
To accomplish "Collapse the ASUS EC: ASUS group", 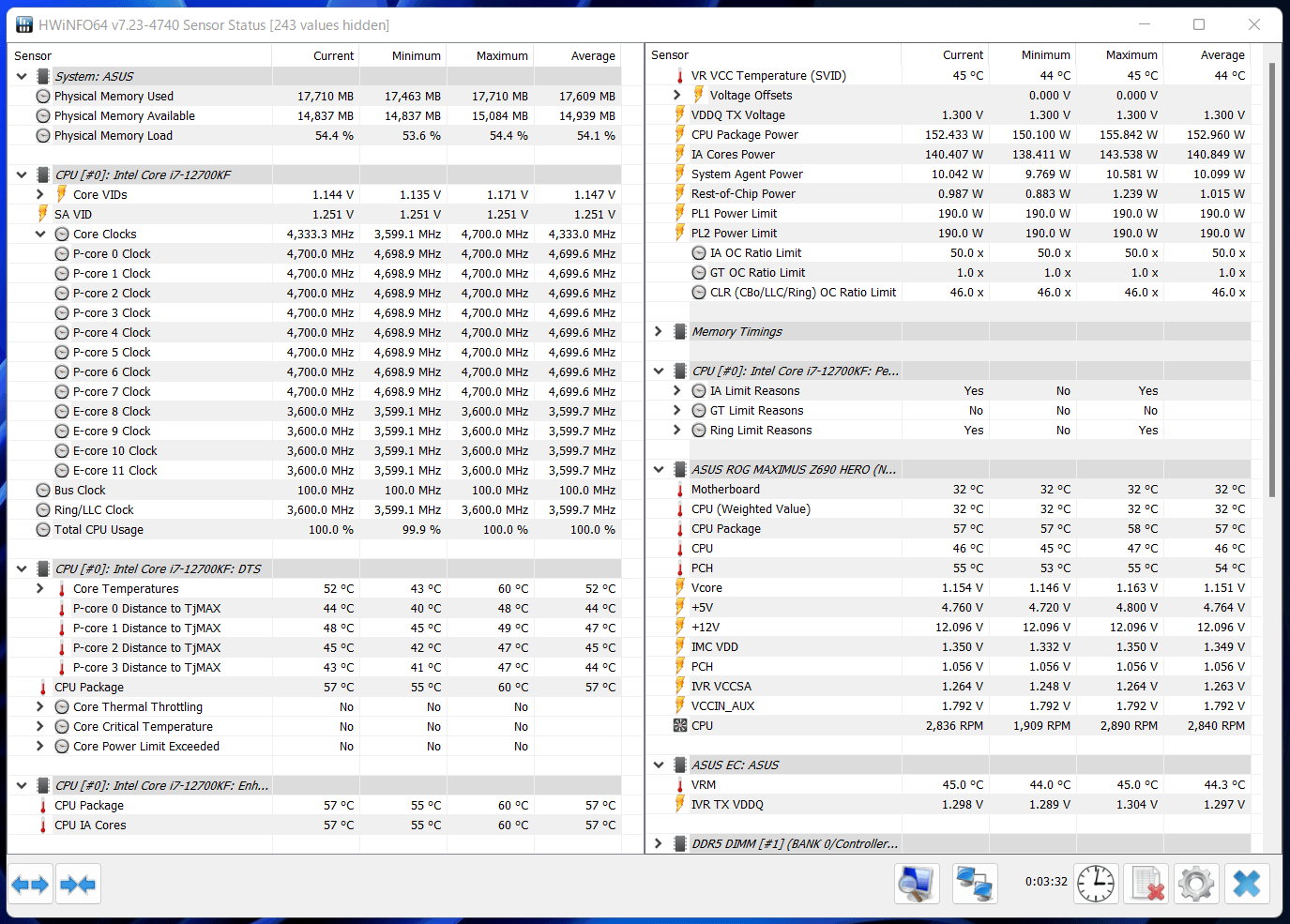I will pos(659,765).
